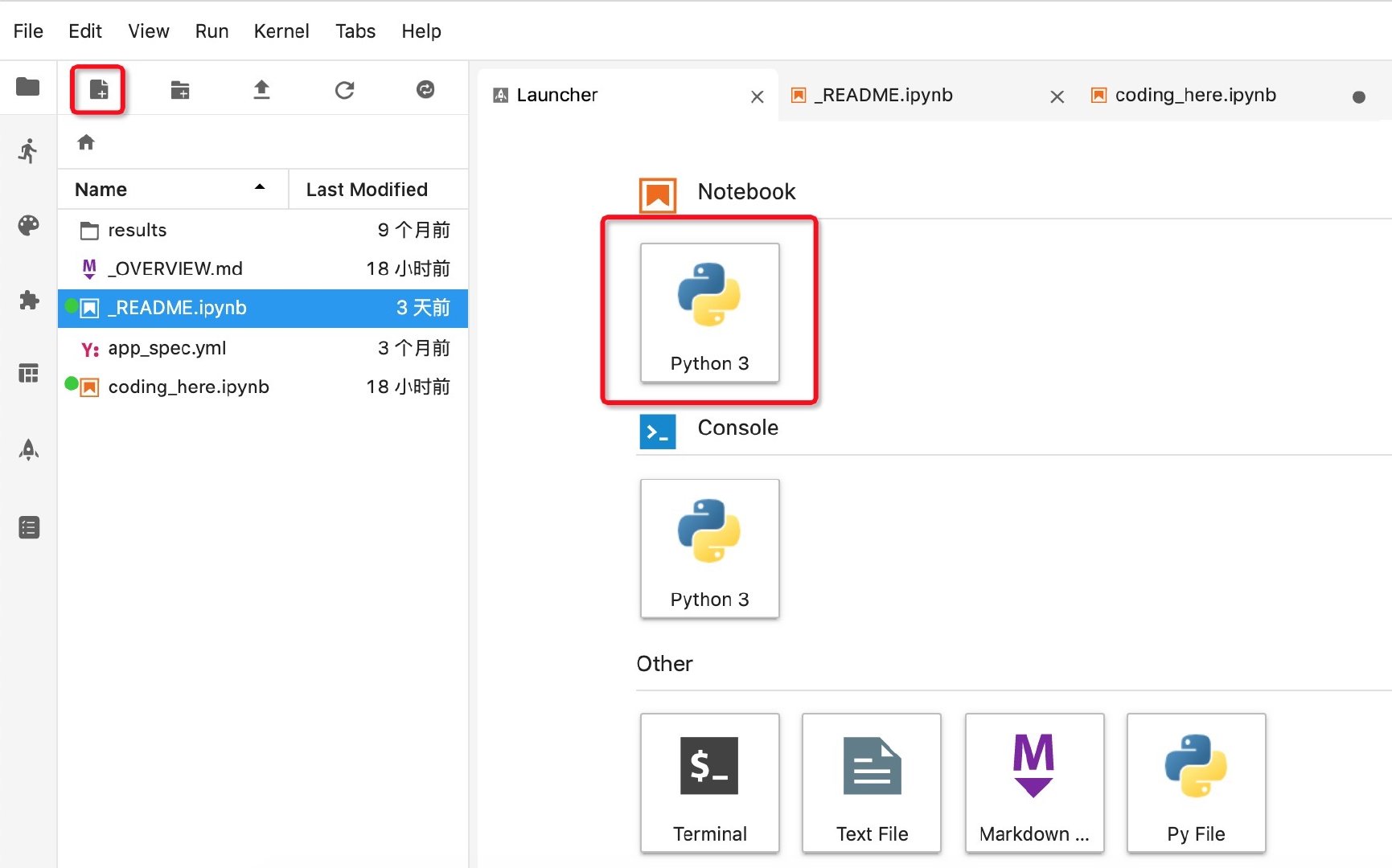Open the Commands palette sidebar icon
Viewport: 1392px width, 868px height.
click(x=28, y=226)
